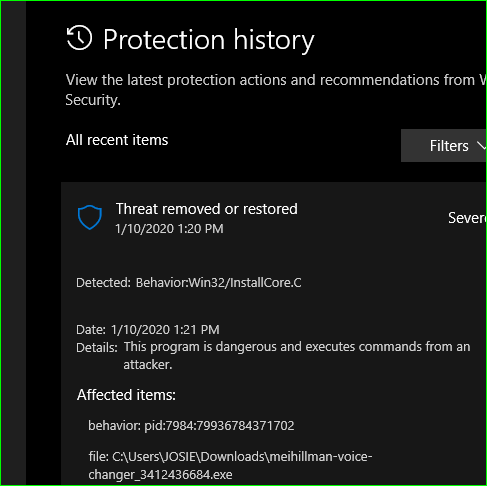Image resolution: width=487 pixels, height=486 pixels.
Task: Open the Filters dropdown
Action: pyautogui.click(x=444, y=146)
